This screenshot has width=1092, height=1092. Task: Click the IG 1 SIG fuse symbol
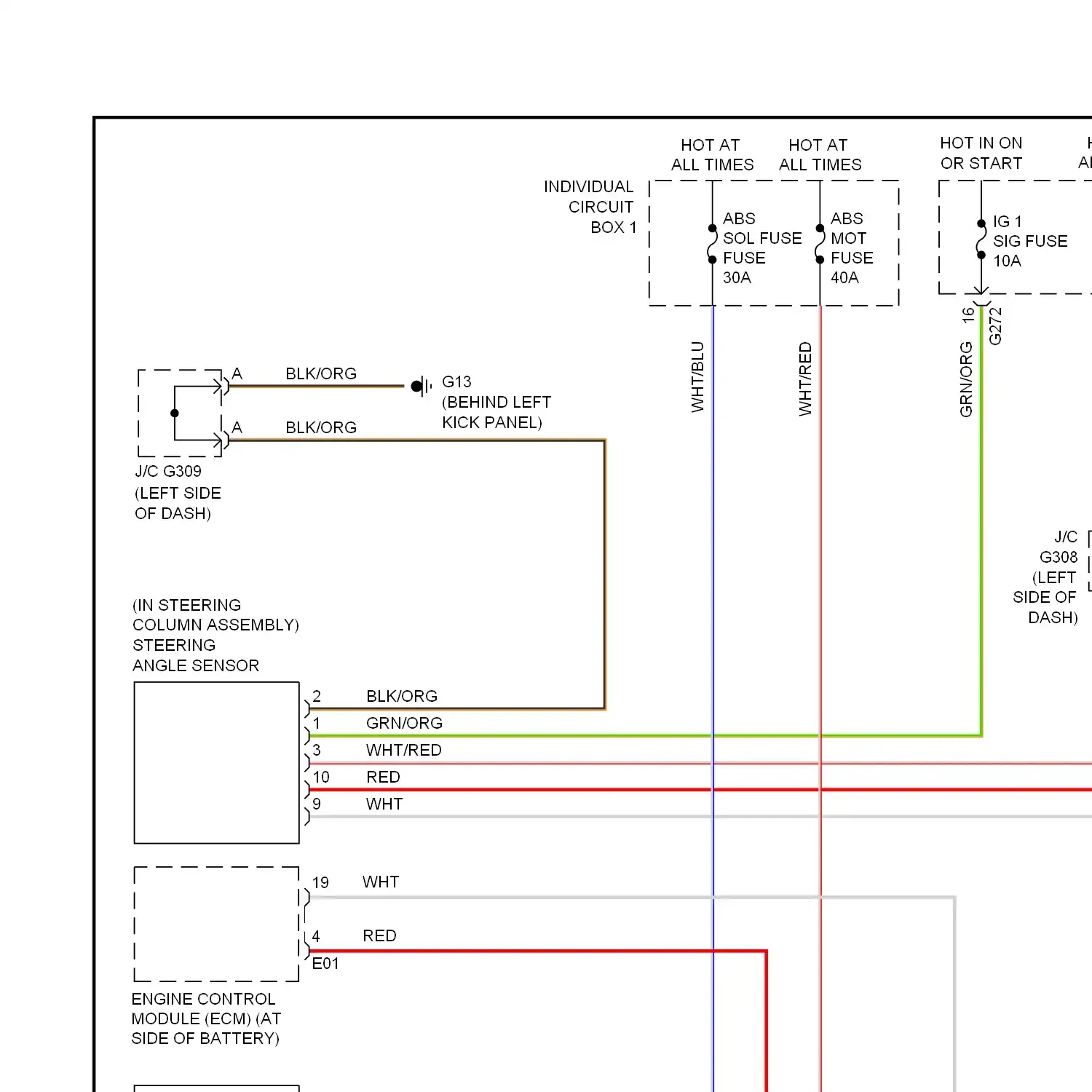pos(981,240)
